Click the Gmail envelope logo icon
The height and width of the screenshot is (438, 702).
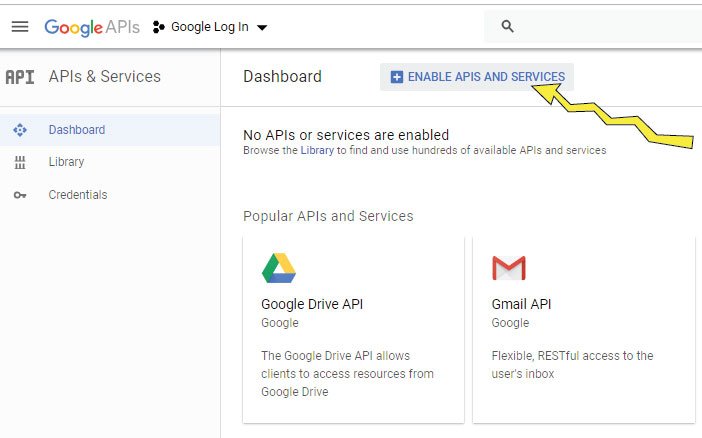[x=509, y=268]
